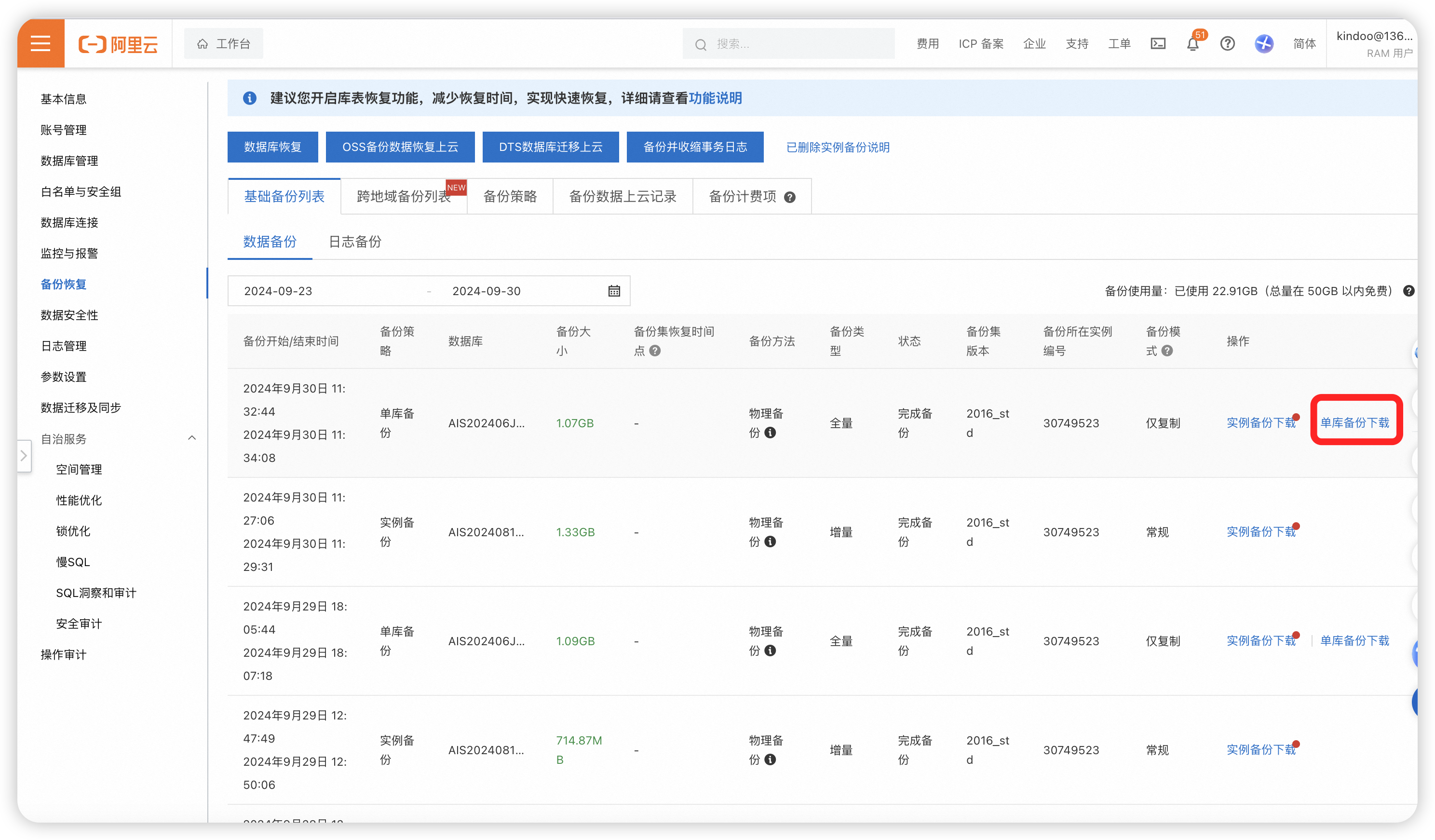Open the Cloud Shell terminal icon
This screenshot has height=840, width=1435.
point(1158,44)
